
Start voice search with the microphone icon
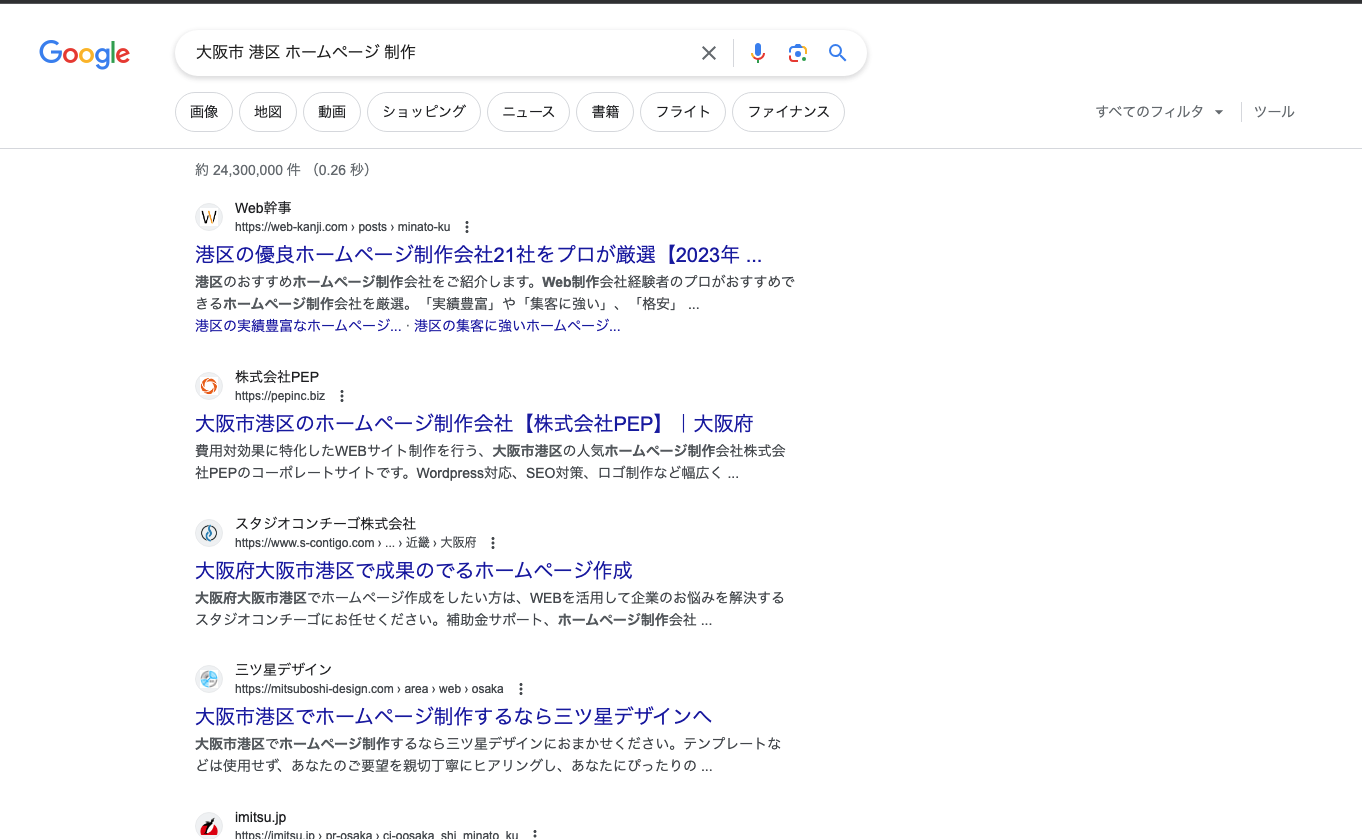(x=758, y=53)
